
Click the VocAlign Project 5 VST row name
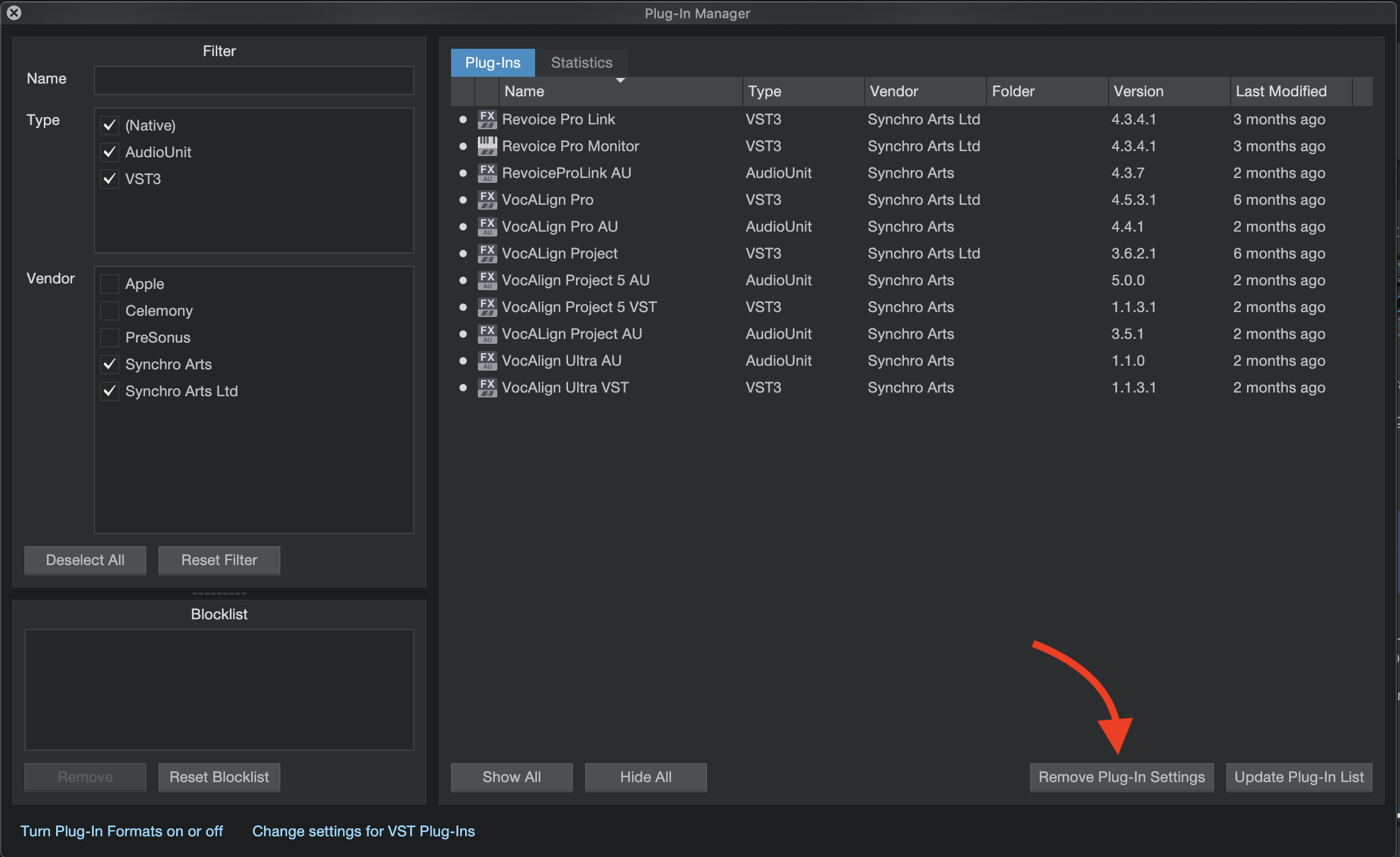pos(579,307)
